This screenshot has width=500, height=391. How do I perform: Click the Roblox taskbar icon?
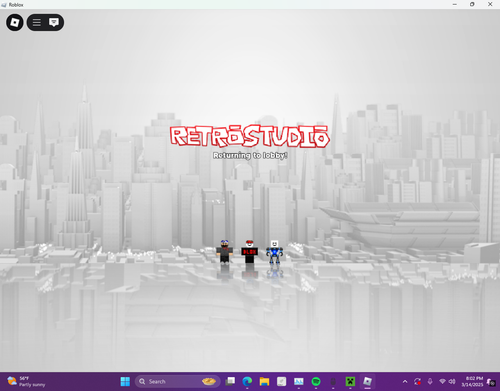pos(367,381)
